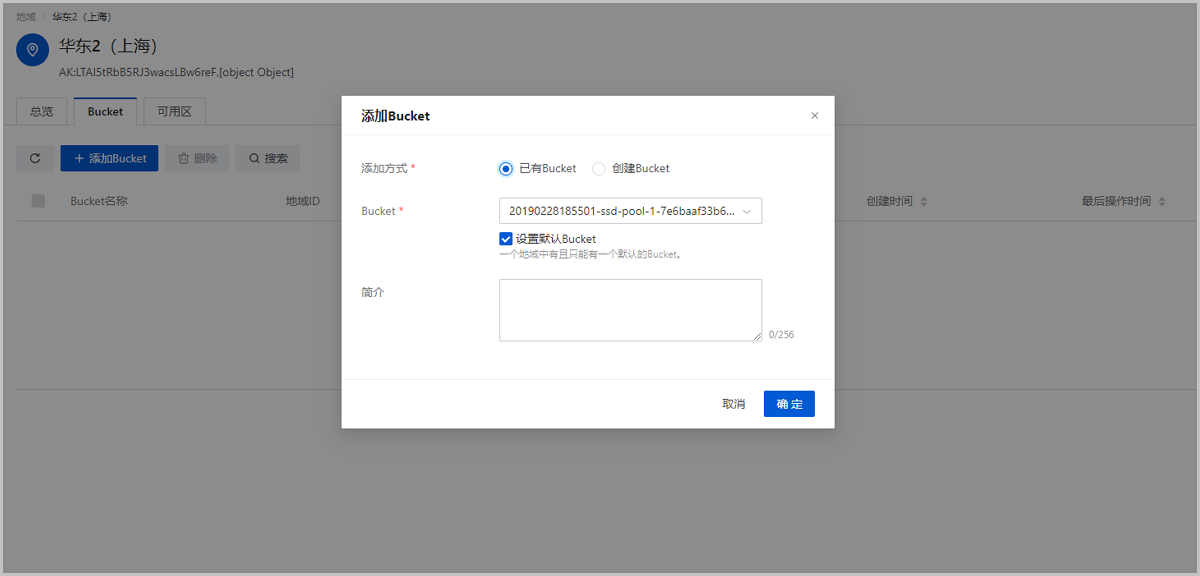The width and height of the screenshot is (1200, 576).
Task: Click the location pin icon beside 华东2
Action: [33, 50]
